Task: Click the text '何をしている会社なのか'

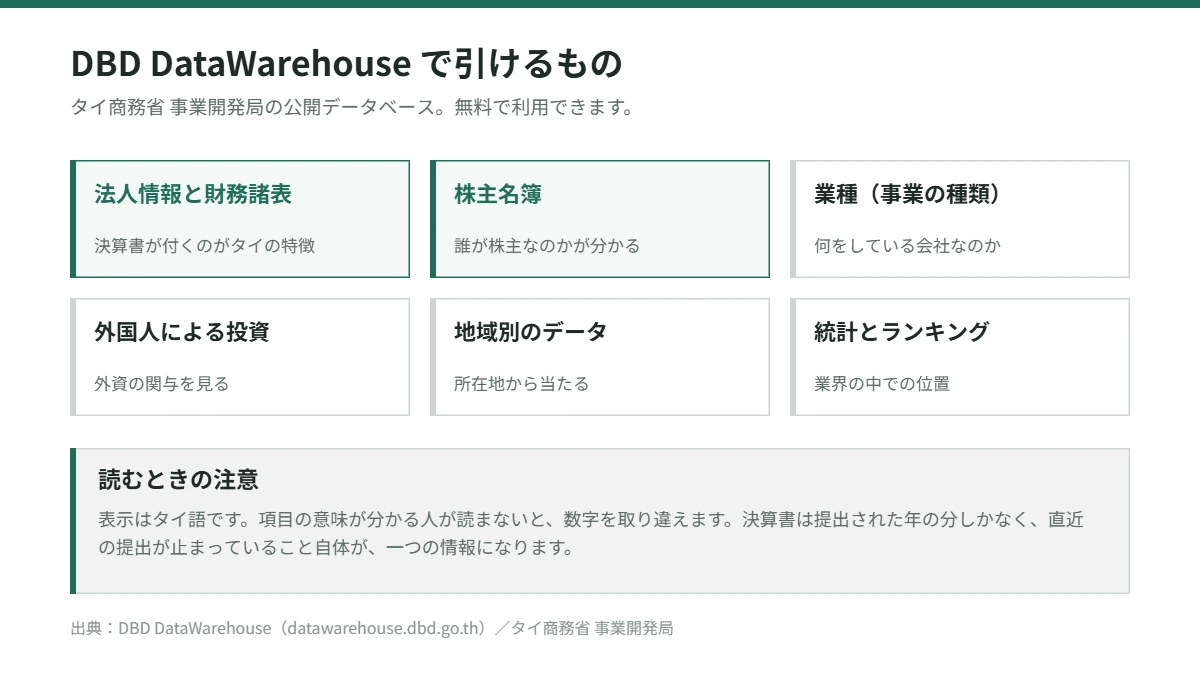Action: coord(907,245)
